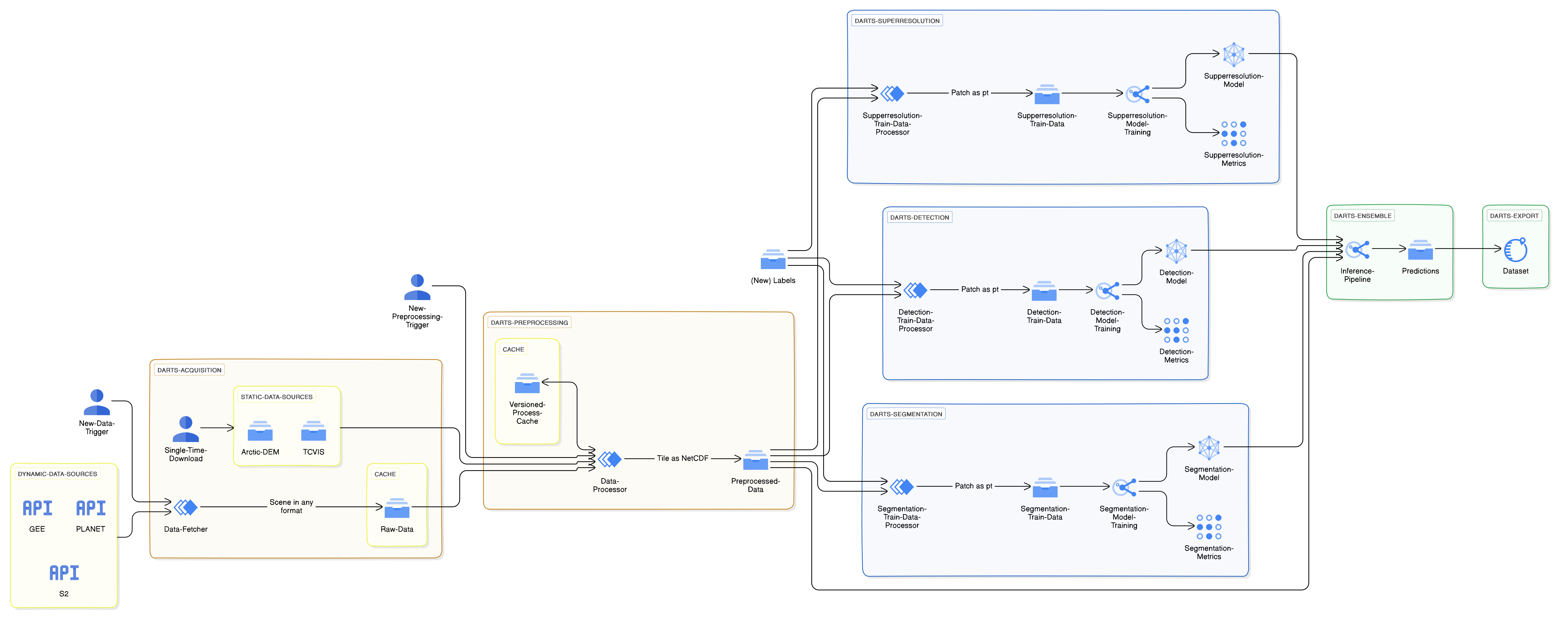Click the Supperresolution-Metrics dots icon
The width and height of the screenshot is (1568, 627).
point(1234,133)
